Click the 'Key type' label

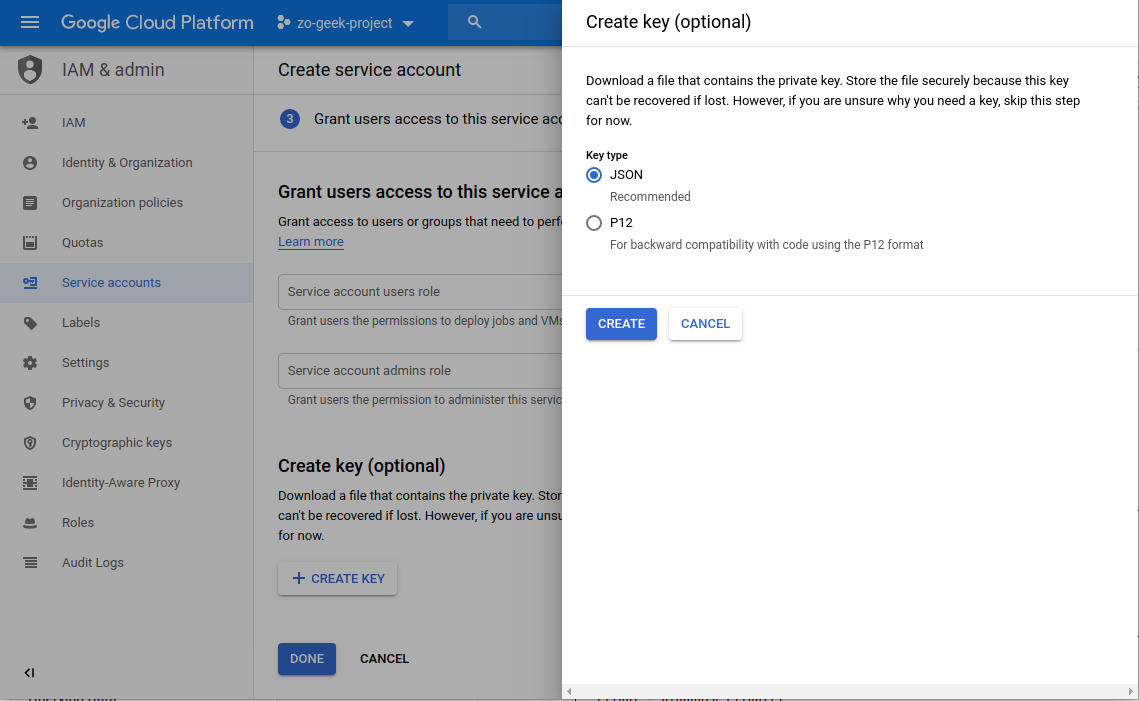607,155
